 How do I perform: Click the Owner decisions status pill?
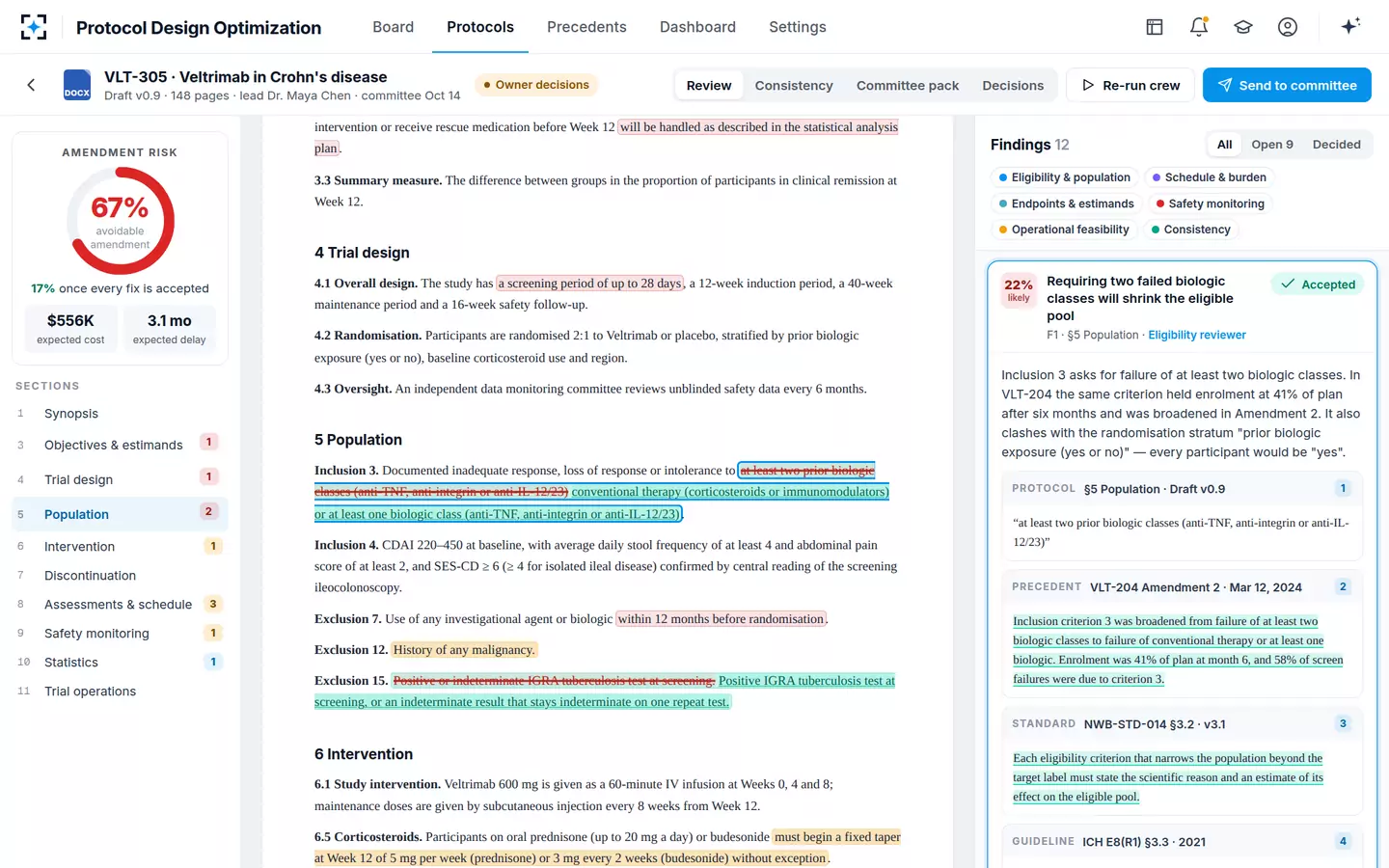click(536, 85)
